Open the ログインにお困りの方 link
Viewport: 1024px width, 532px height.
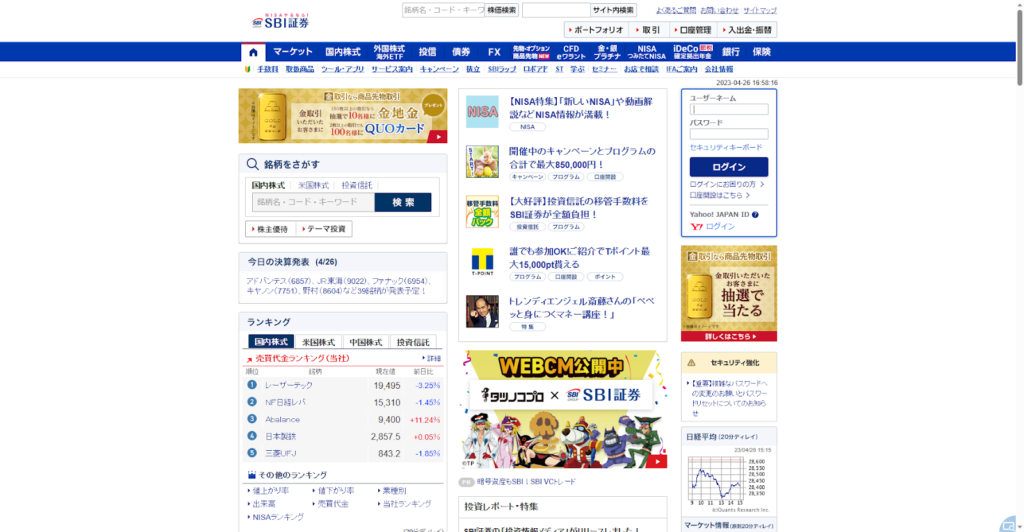(726, 185)
